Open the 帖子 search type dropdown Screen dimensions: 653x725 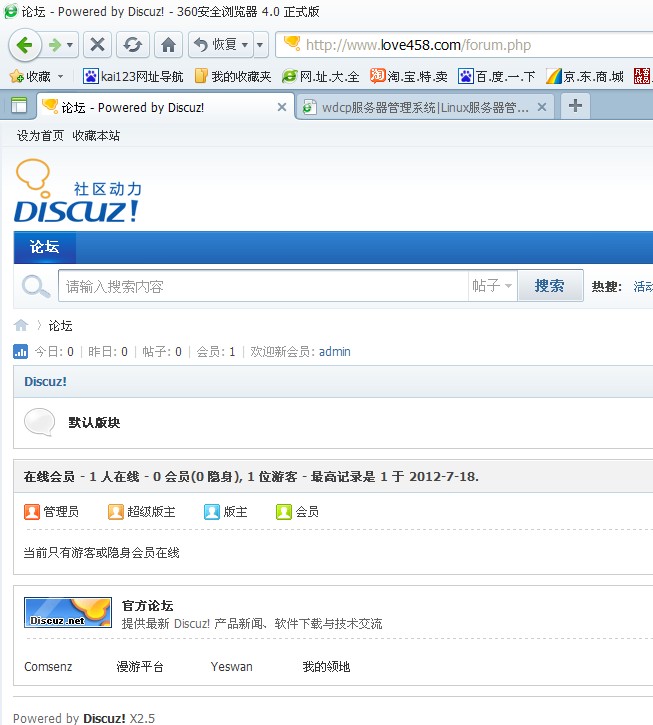[x=492, y=286]
